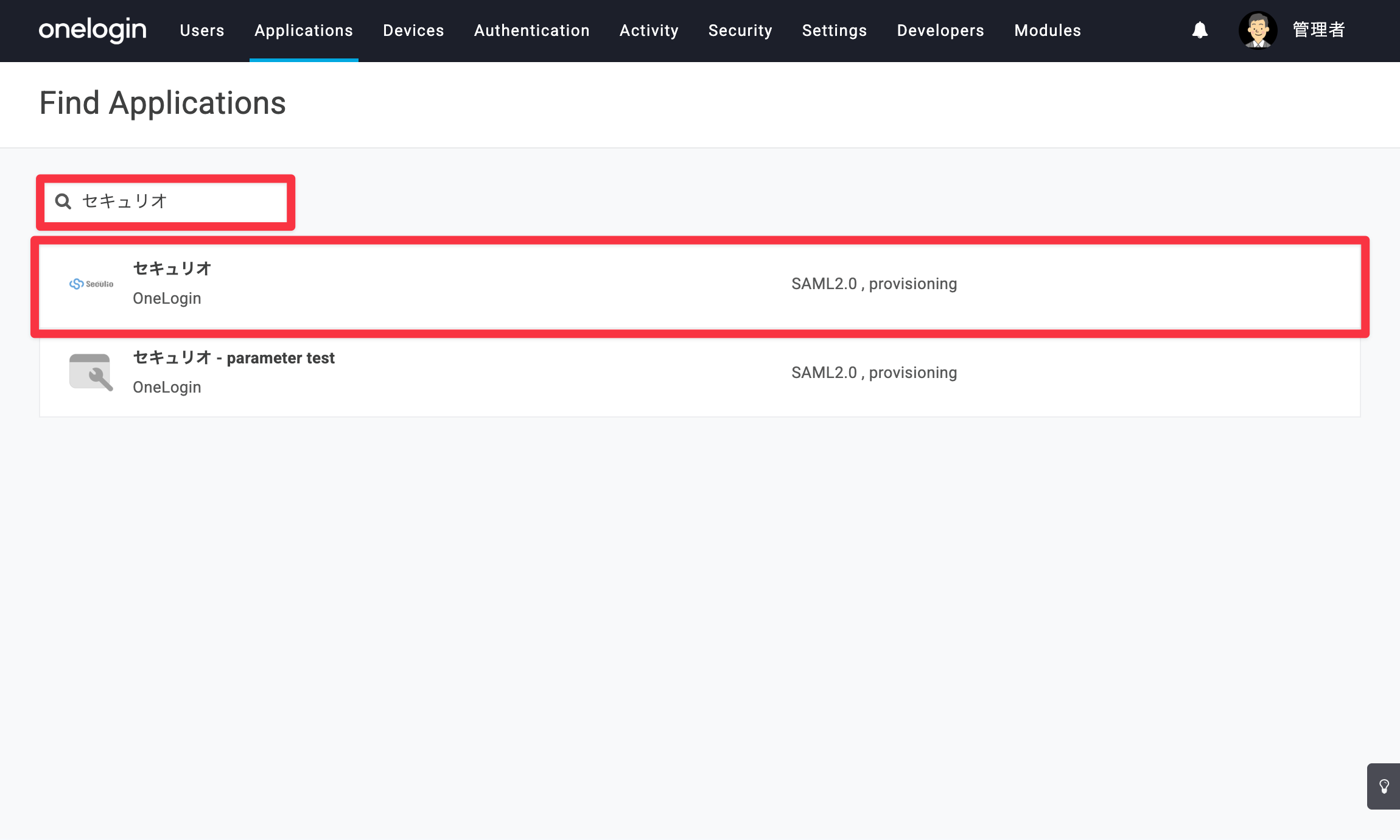Screen dimensions: 1400x840
Task: Click the admin avatar picture
Action: pos(1258,30)
